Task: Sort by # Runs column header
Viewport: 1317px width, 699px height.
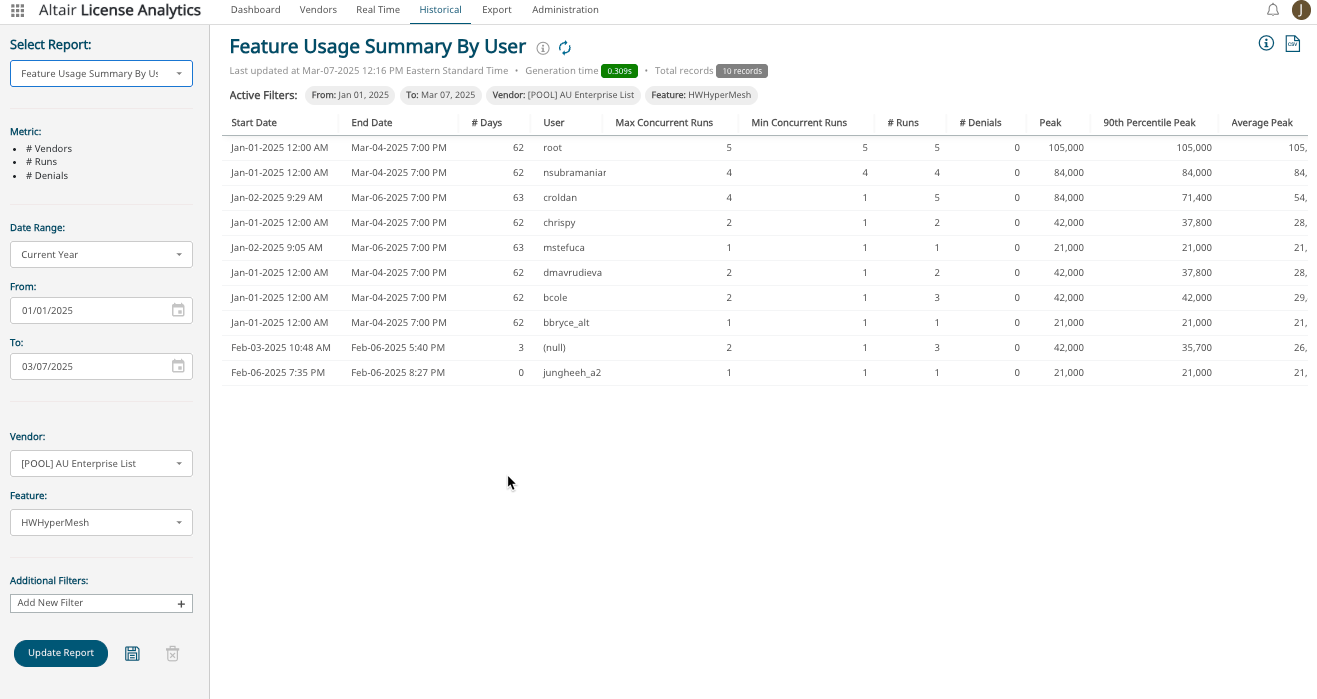Action: coord(902,123)
